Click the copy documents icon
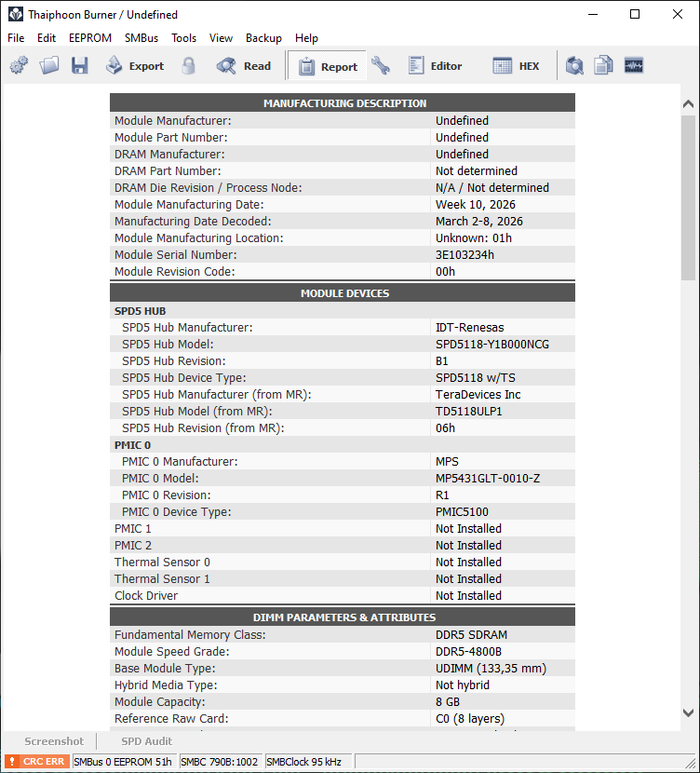 pos(603,66)
